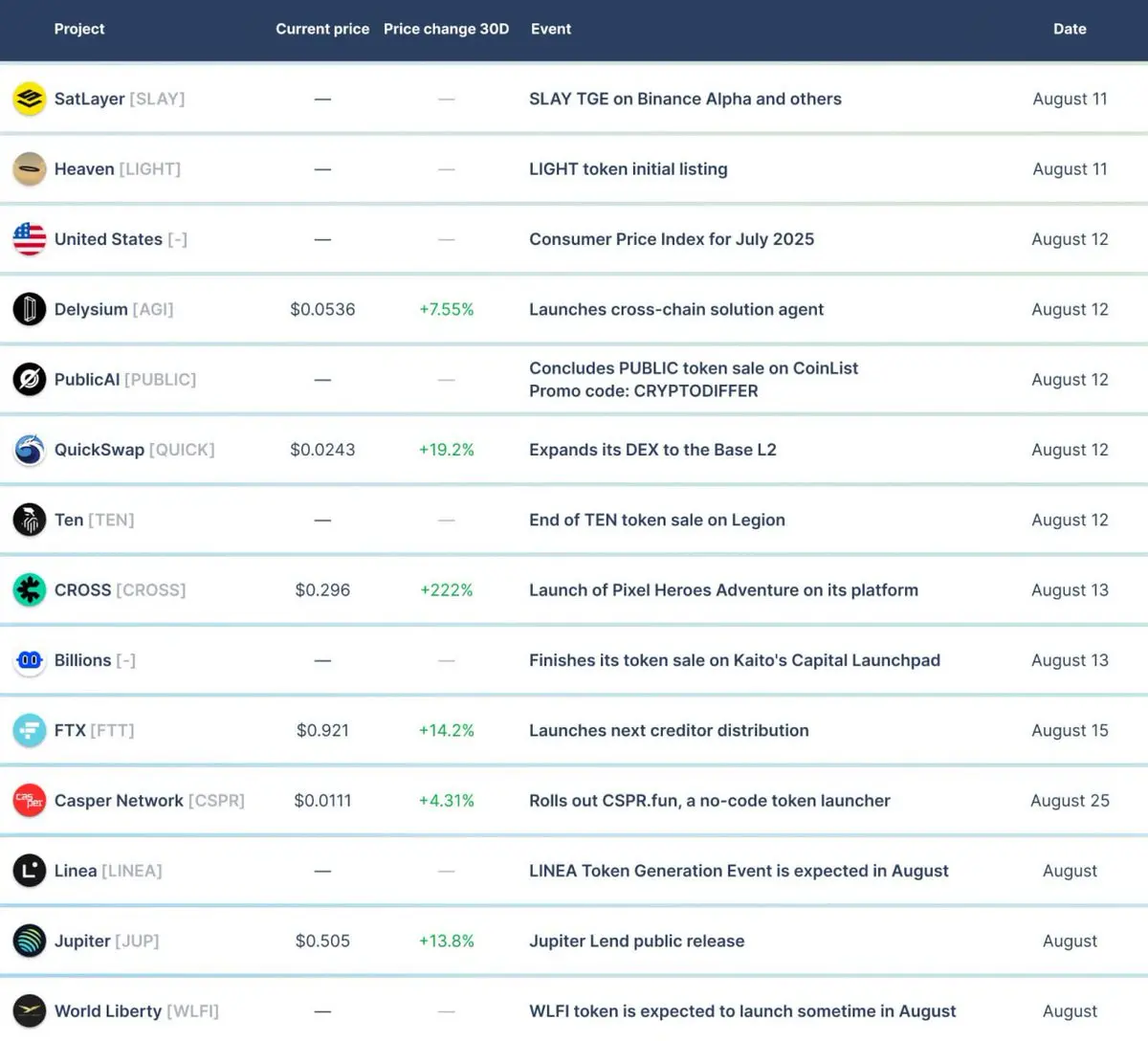Click the +7.55% price change
Image resolution: width=1148 pixels, height=1041 pixels.
447,309
